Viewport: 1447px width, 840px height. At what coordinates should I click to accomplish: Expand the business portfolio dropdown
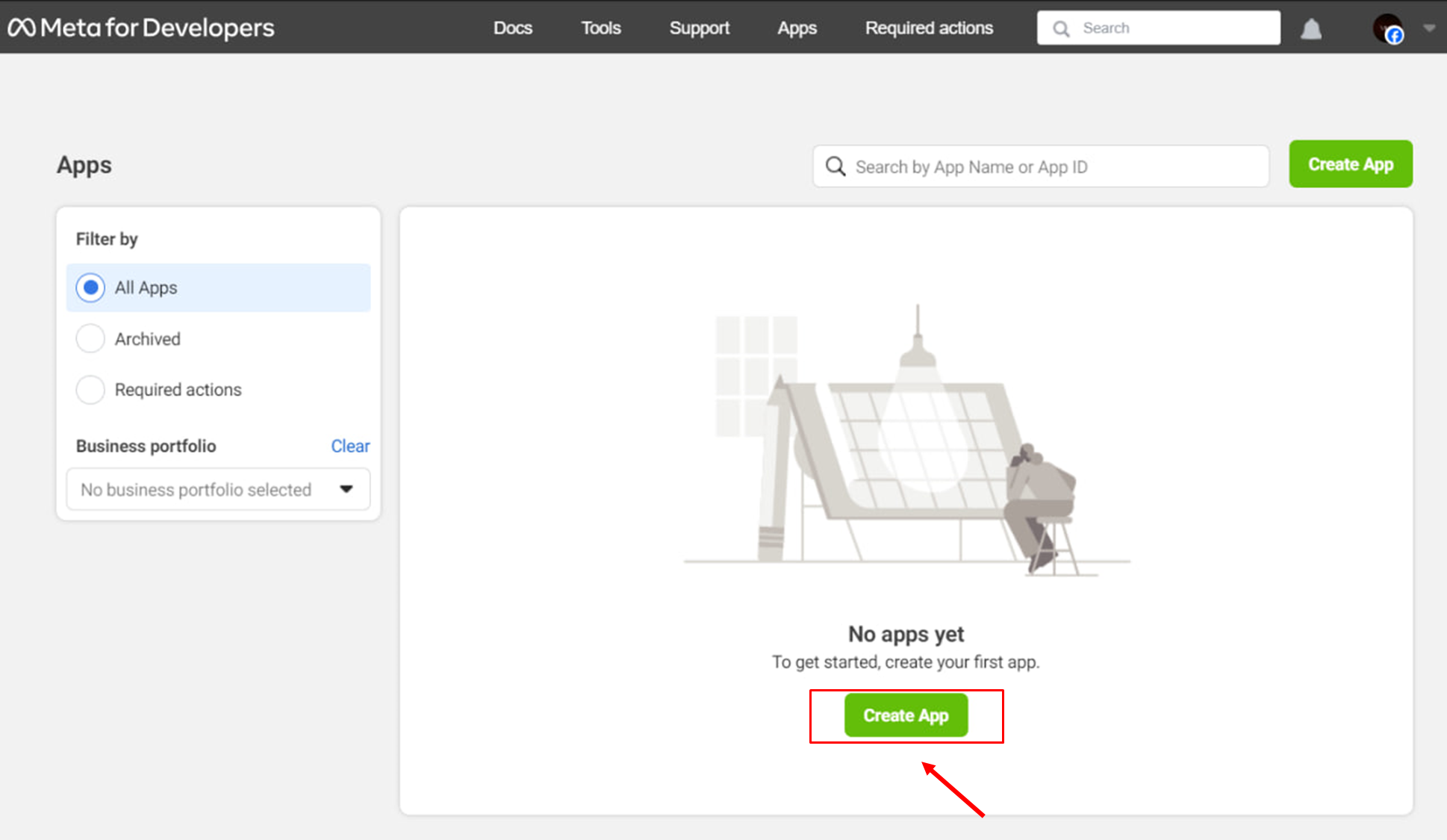(218, 490)
